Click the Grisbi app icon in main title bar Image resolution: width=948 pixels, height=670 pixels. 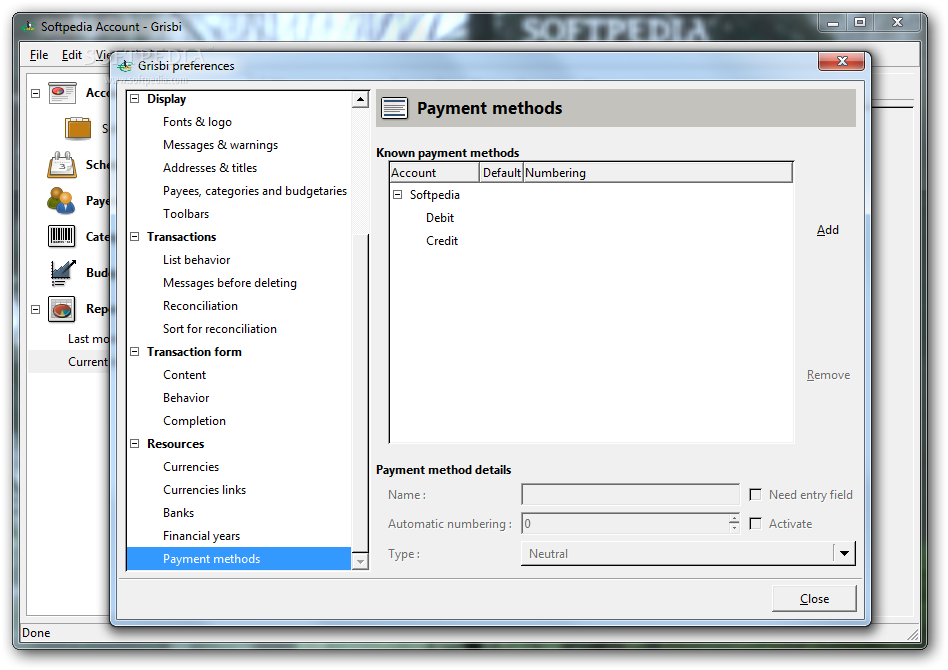click(x=28, y=27)
